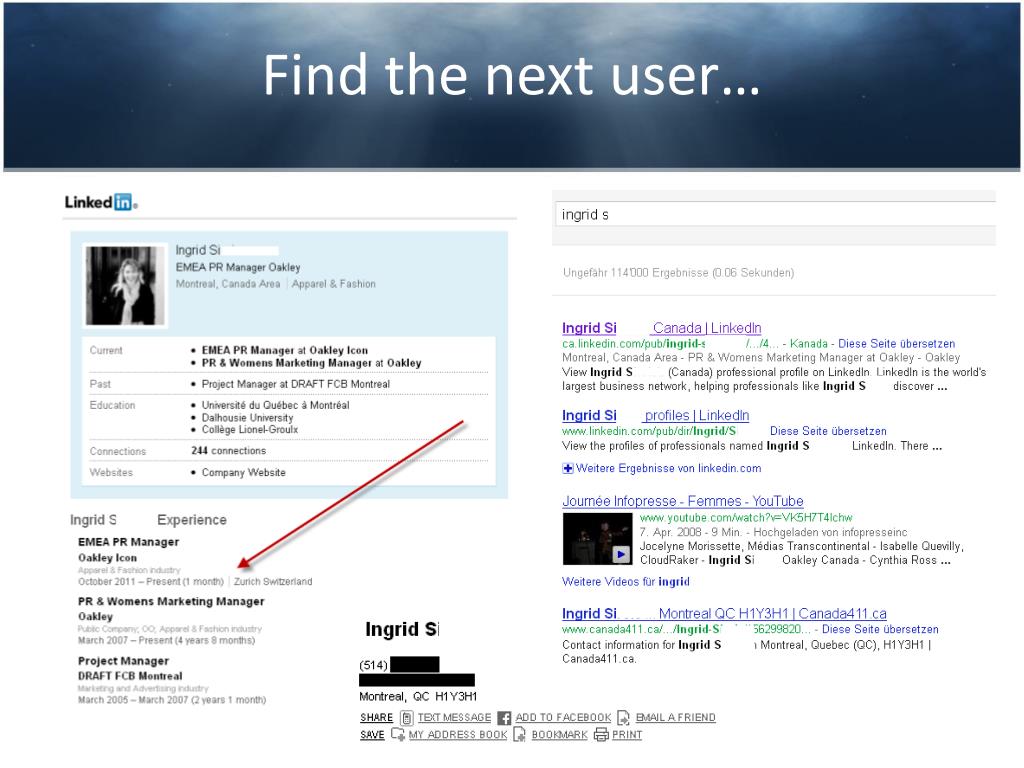Click 'Weitere Ergebnisse von linkedin.com'
1024x768 pixels.
[669, 468]
